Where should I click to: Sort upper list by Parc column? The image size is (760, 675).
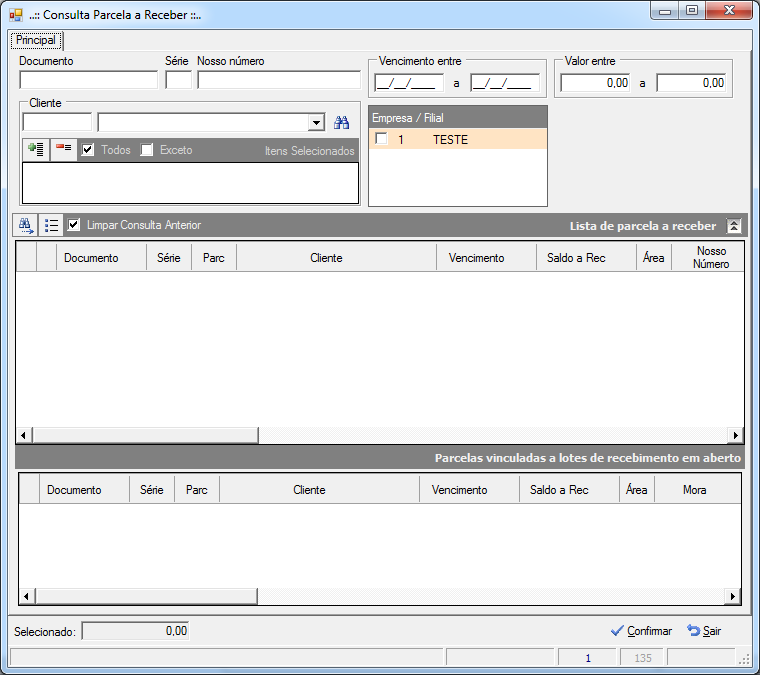[214, 258]
